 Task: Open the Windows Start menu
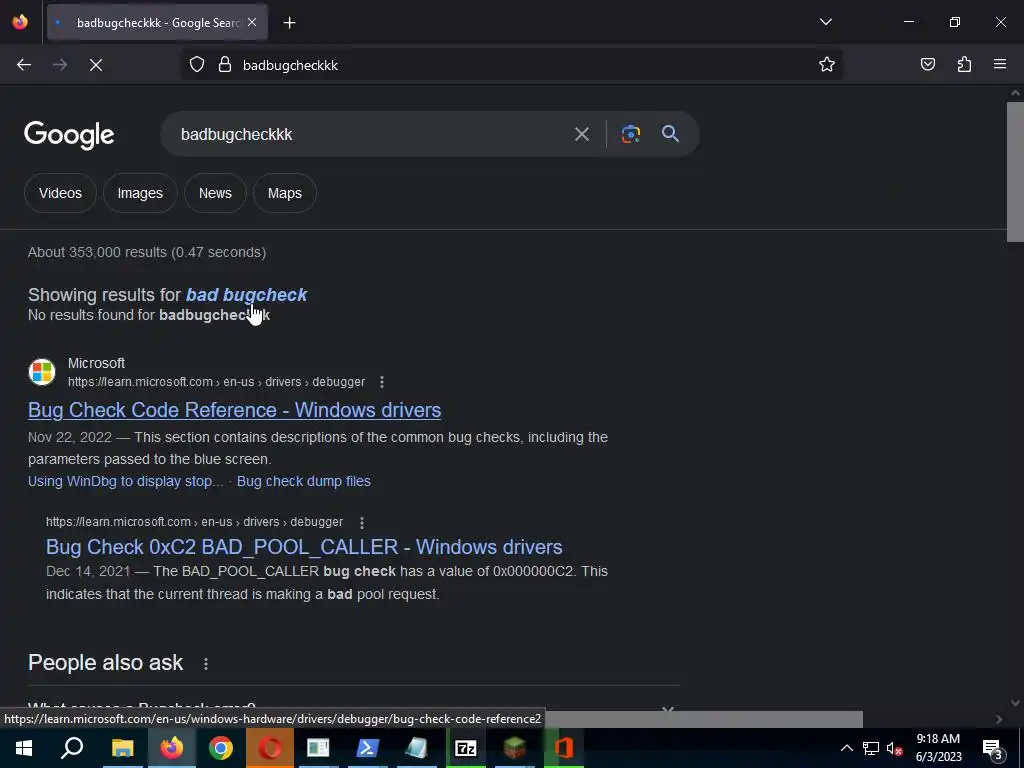point(24,748)
